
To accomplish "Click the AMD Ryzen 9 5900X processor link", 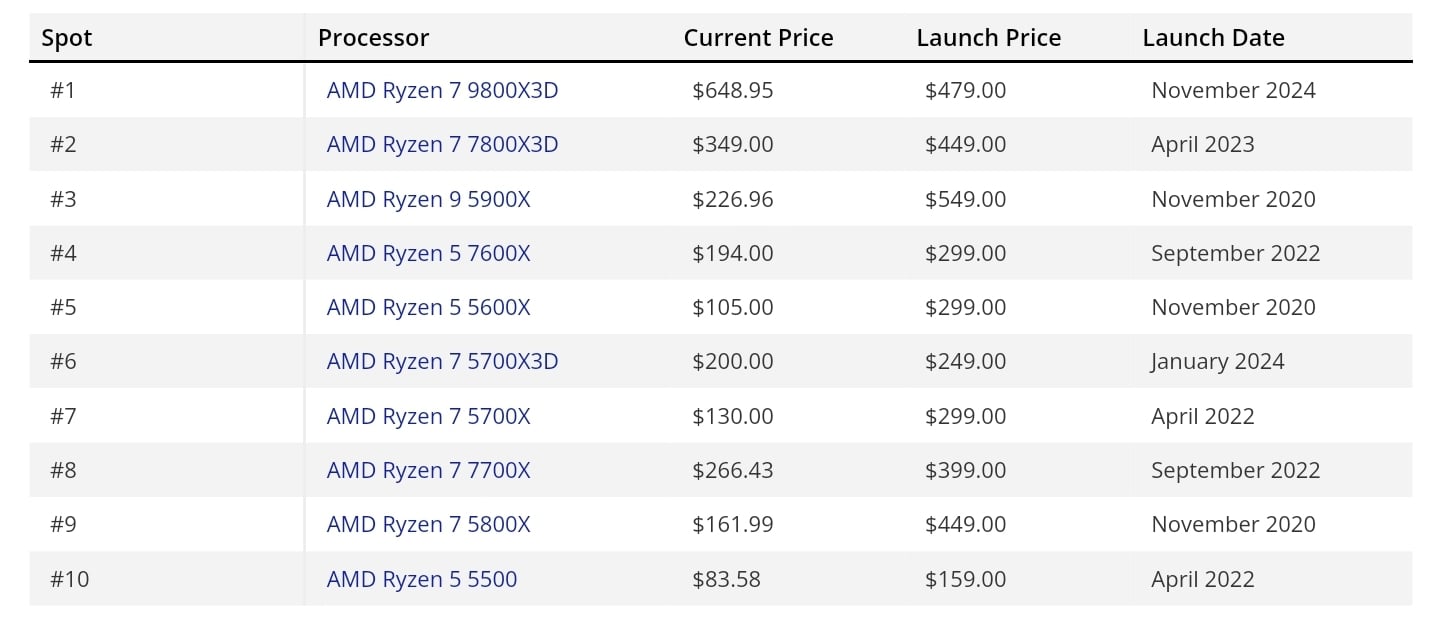I will 428,199.
